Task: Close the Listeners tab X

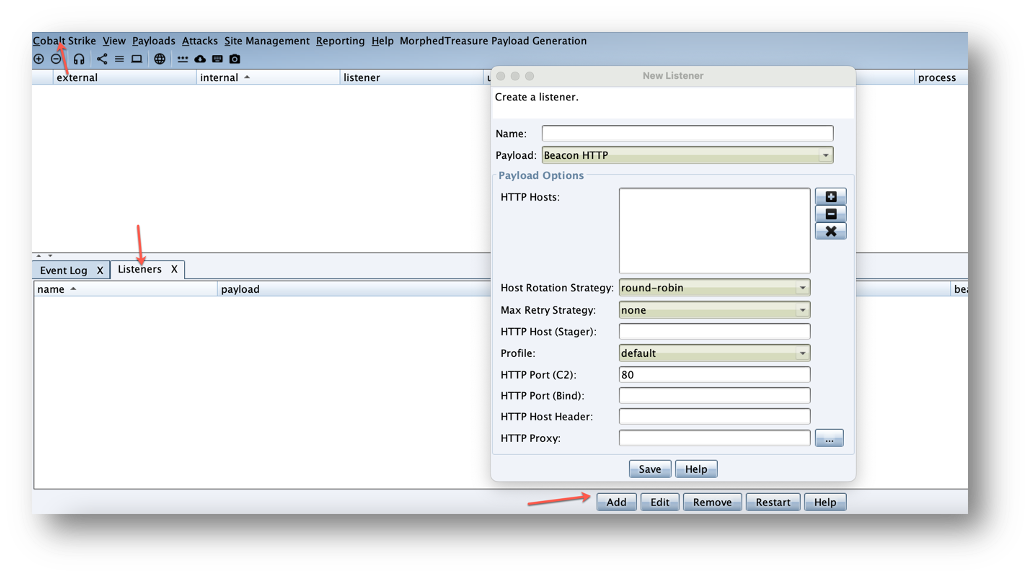Action: click(x=174, y=269)
